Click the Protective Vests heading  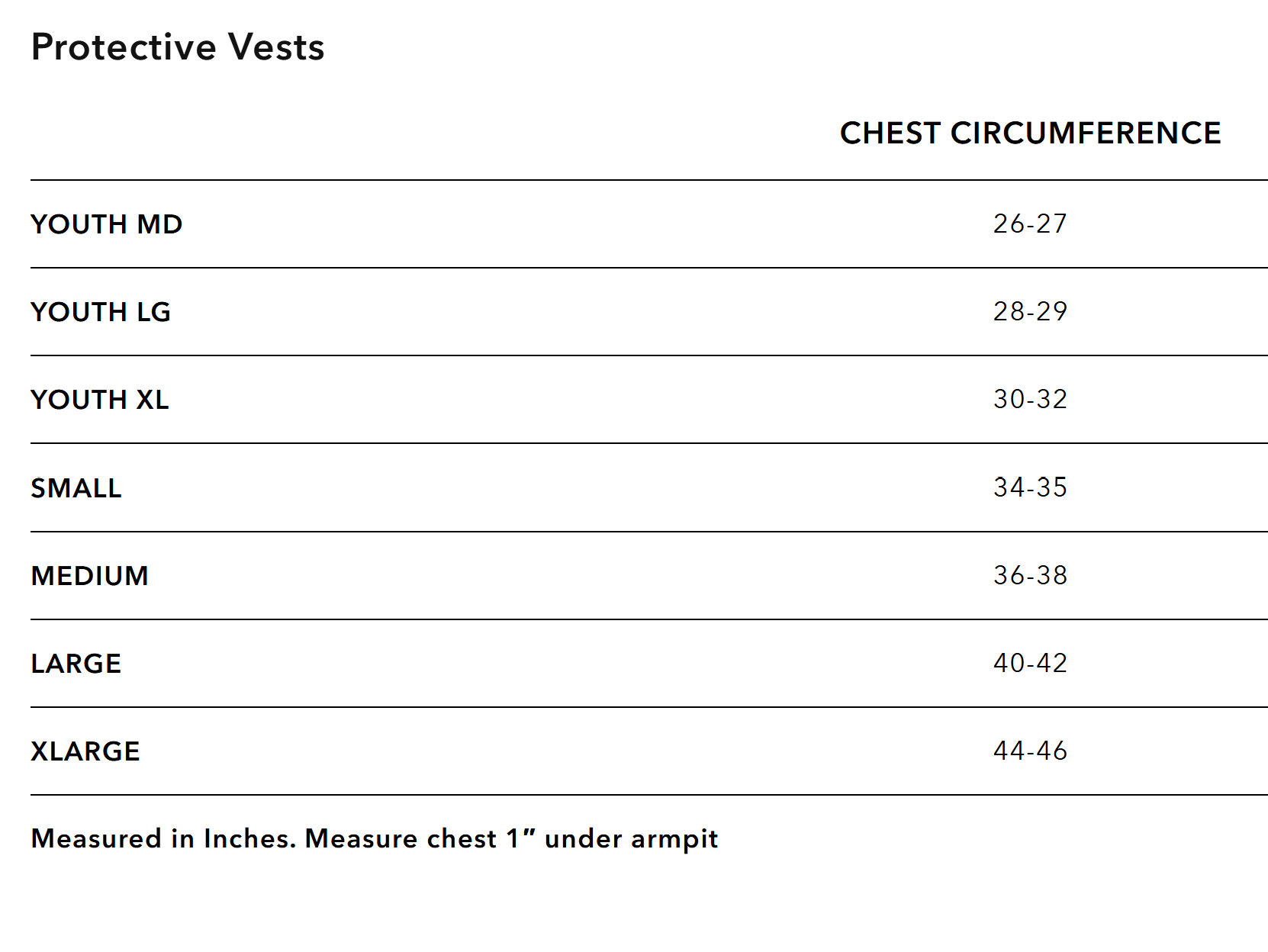pyautogui.click(x=178, y=47)
